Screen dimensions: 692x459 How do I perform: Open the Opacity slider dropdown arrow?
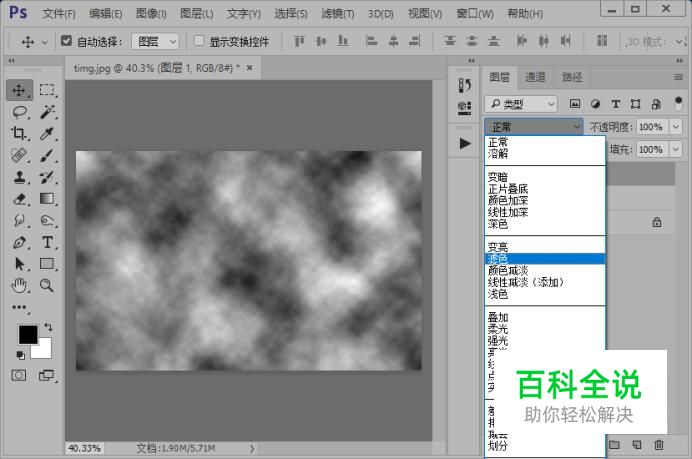click(676, 127)
